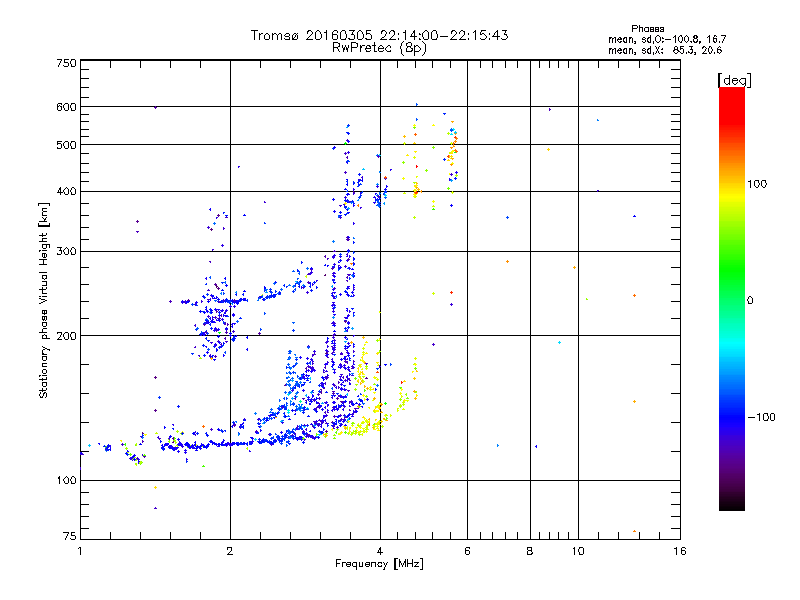Screen dimensions: 800x600
Task: Select the 'mean, sd,O:-100.8, 16.7' line
Action: [667, 39]
